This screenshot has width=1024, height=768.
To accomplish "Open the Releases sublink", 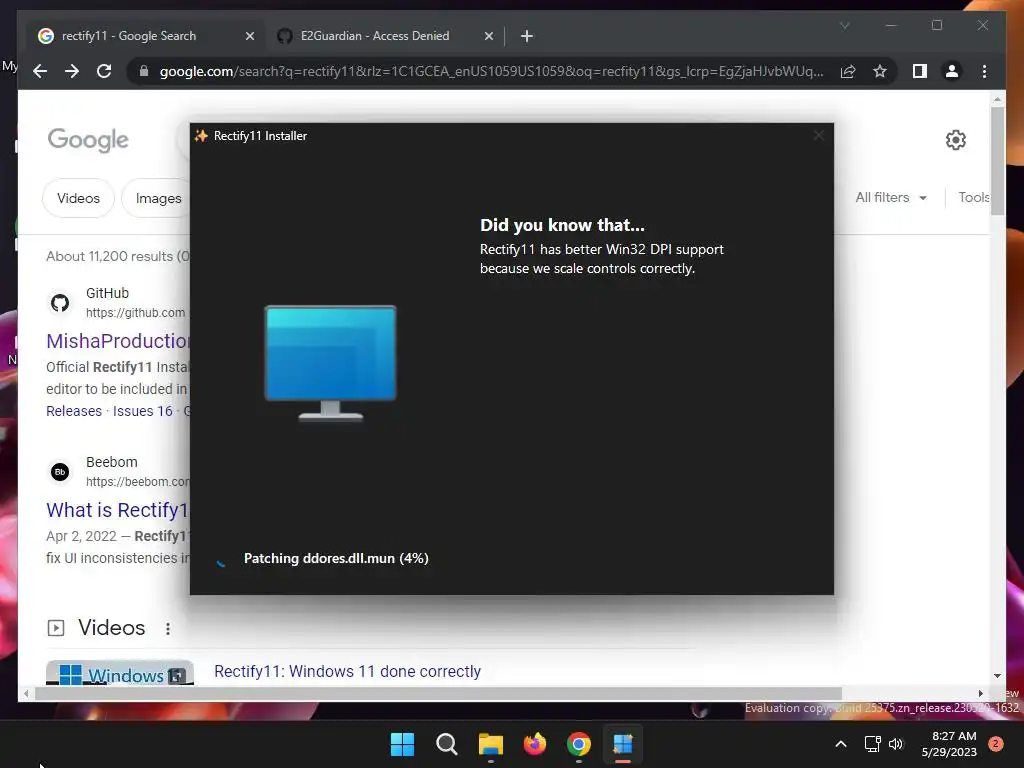I will pos(74,411).
